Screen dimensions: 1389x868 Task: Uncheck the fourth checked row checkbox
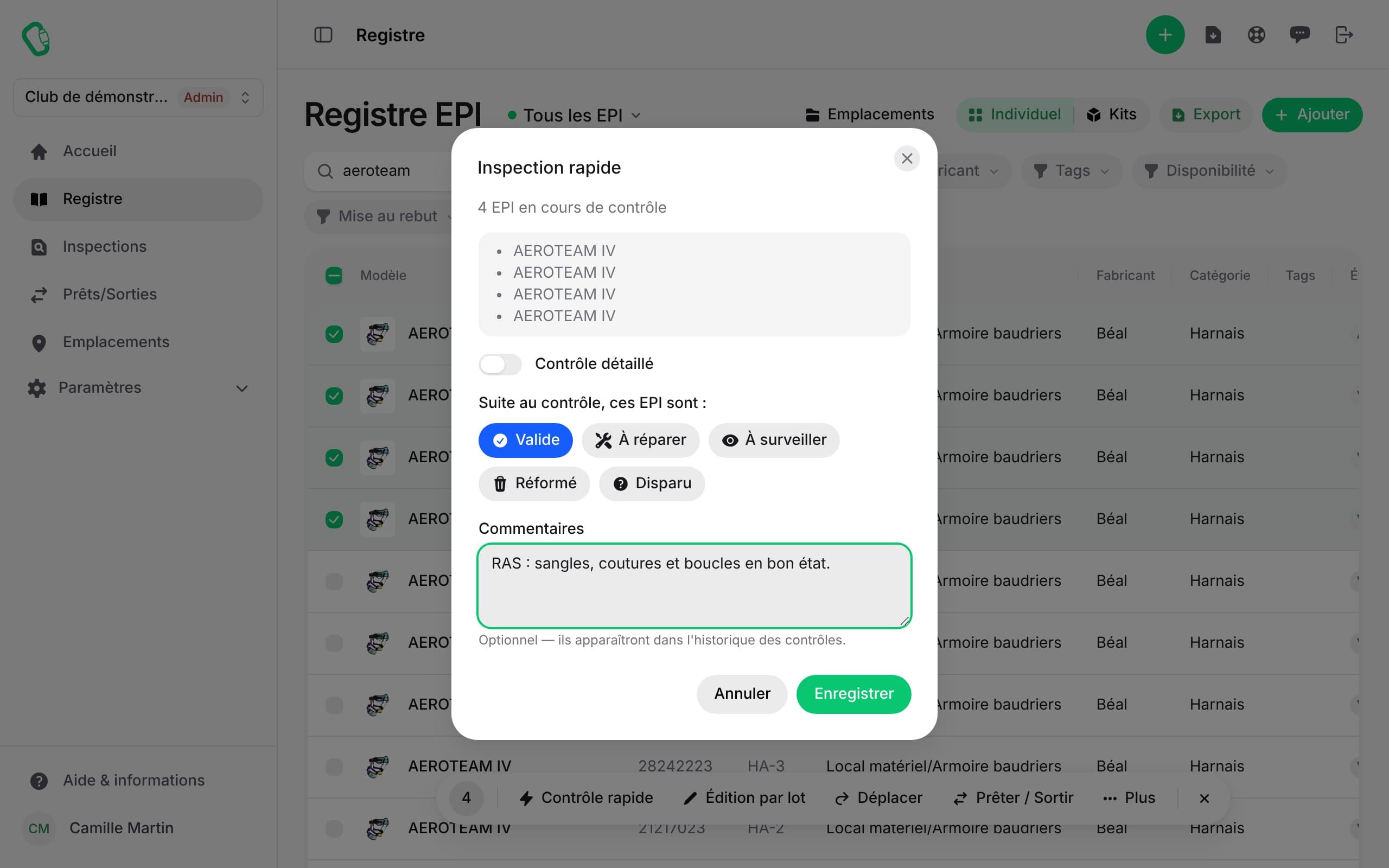point(334,520)
